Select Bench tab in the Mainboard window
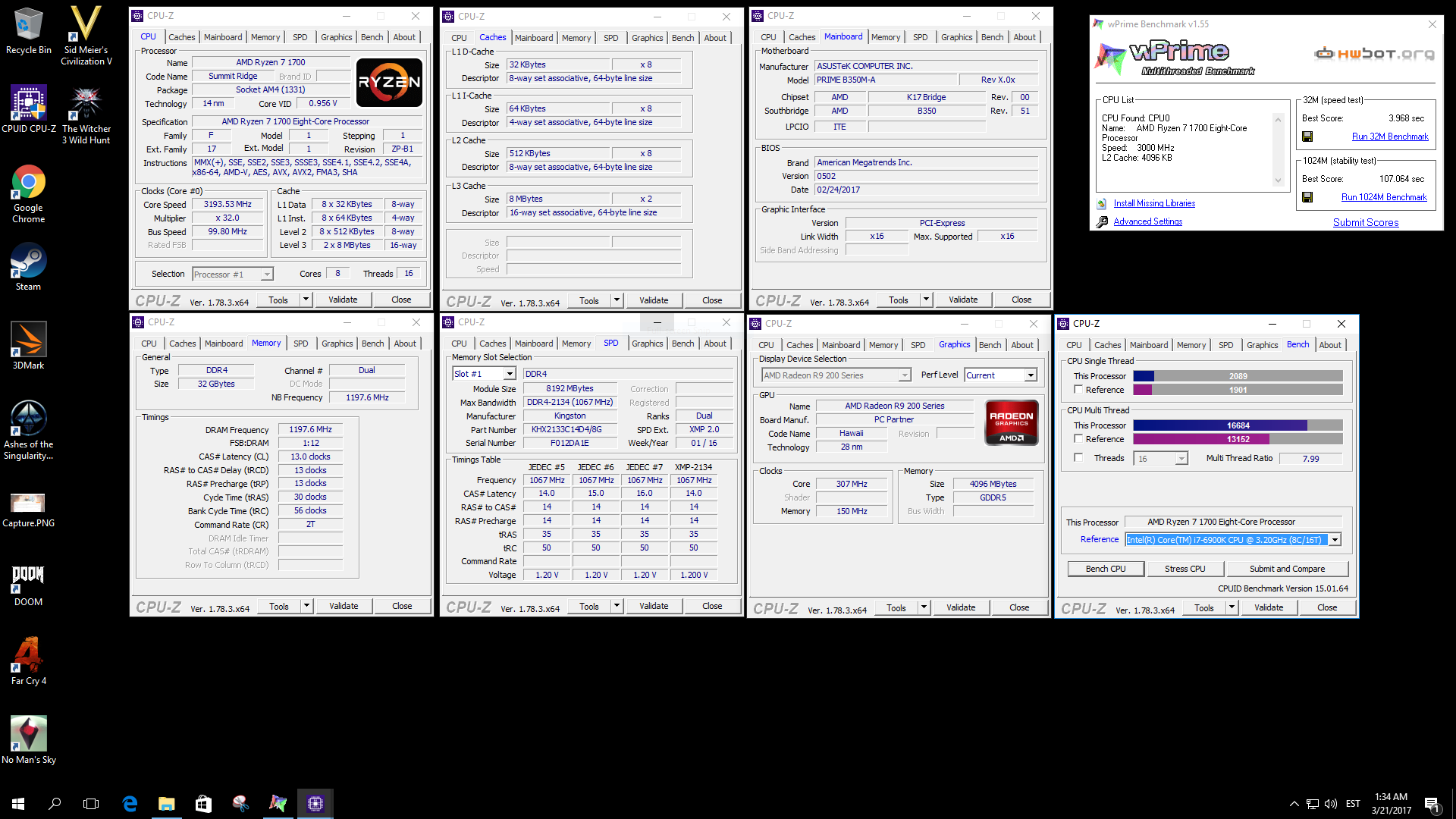Viewport: 1456px width, 819px height. tap(992, 37)
